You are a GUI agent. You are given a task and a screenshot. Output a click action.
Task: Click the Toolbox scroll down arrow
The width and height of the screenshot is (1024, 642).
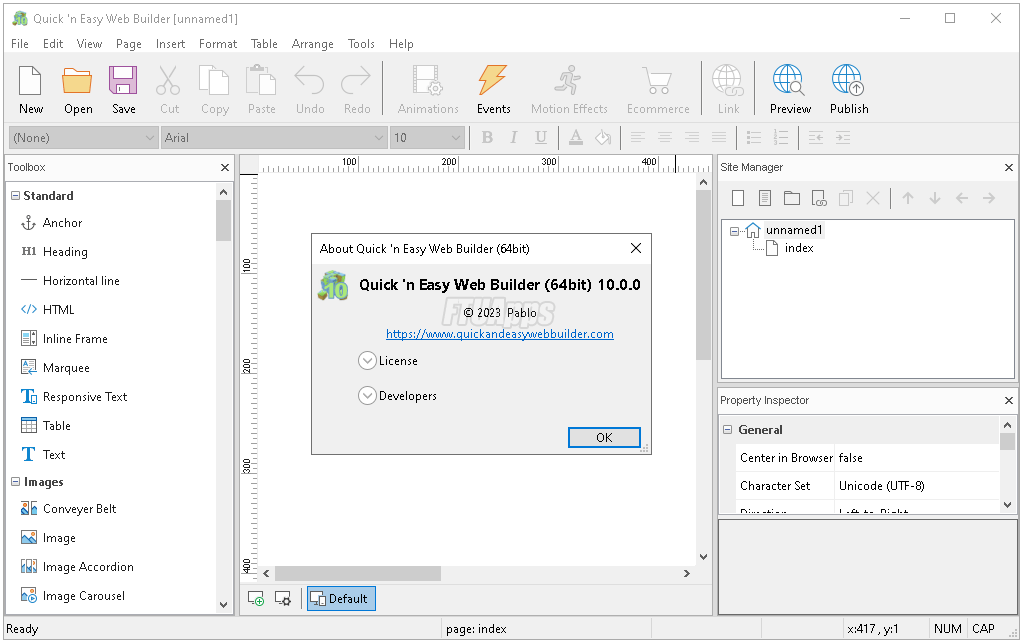point(223,605)
